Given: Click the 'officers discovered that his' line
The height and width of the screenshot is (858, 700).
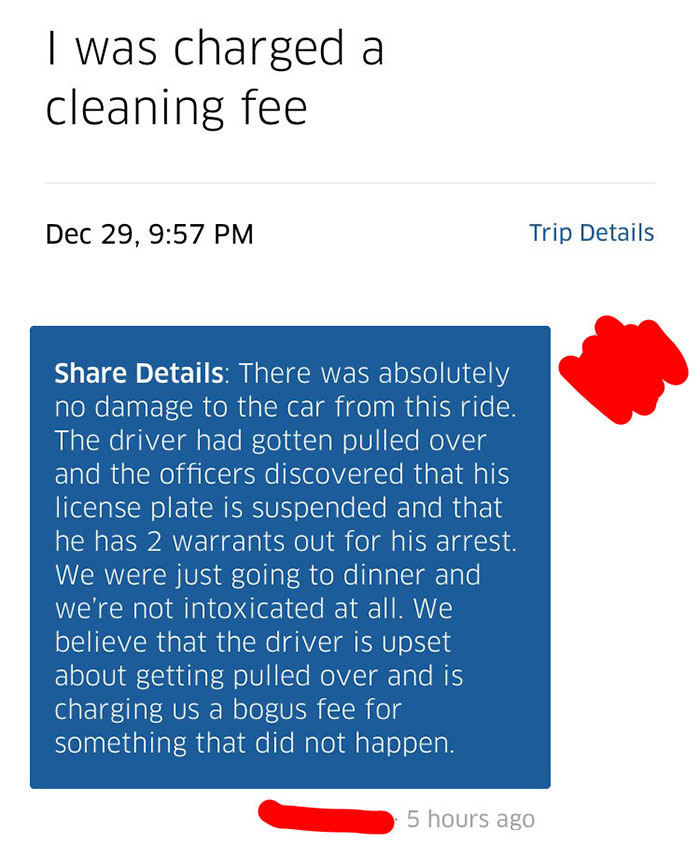Looking at the screenshot, I should (282, 474).
